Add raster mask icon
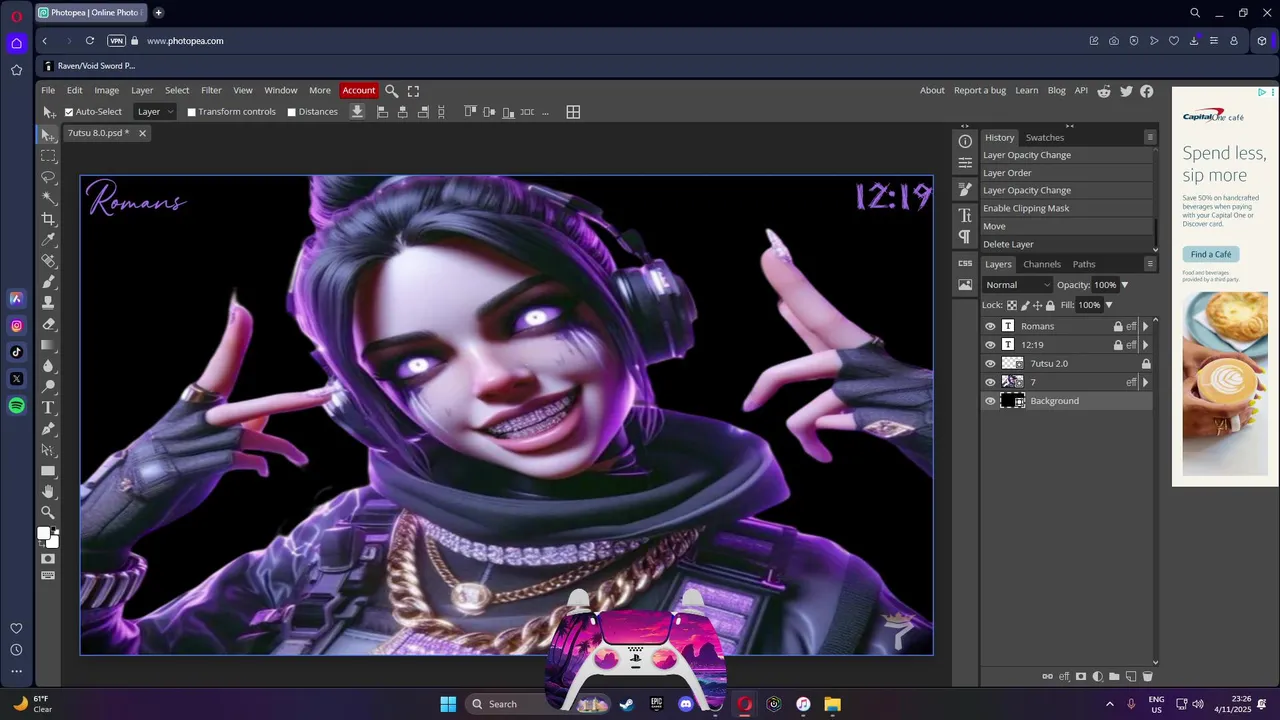 pyautogui.click(x=1081, y=677)
